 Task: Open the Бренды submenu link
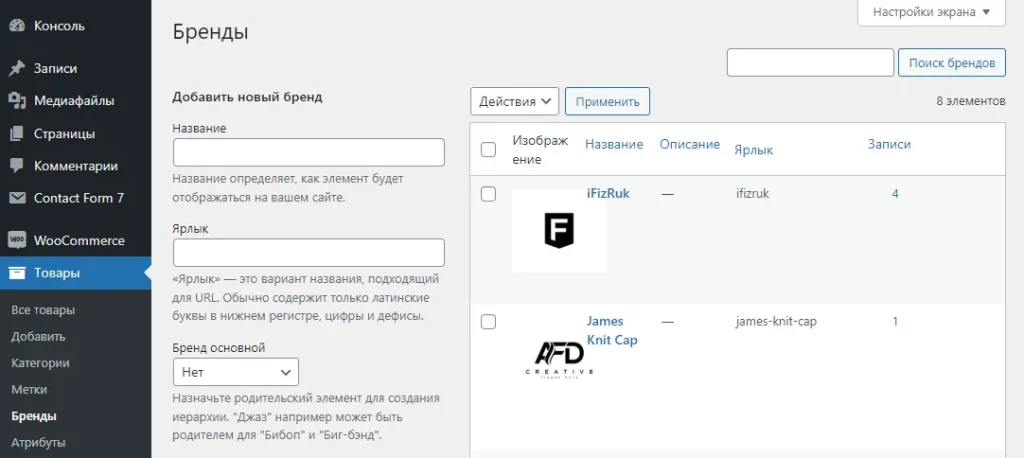[x=33, y=416]
